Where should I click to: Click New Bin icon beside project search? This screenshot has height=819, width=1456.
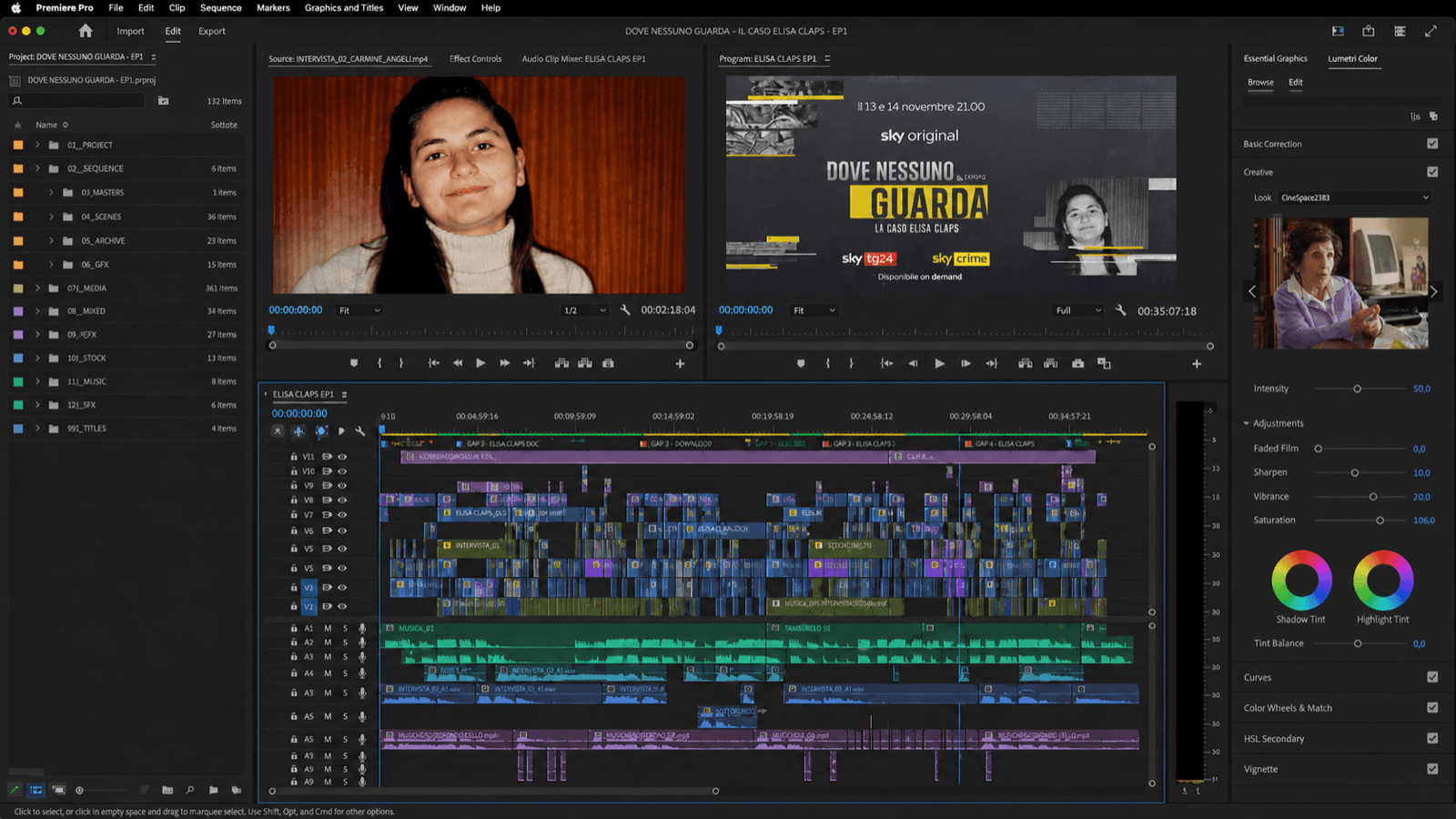(164, 101)
